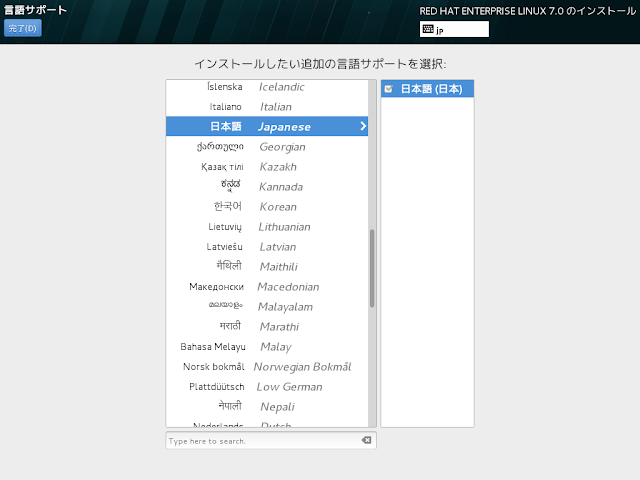Click the 日本語 (日本) locale entry text

[x=431, y=89]
